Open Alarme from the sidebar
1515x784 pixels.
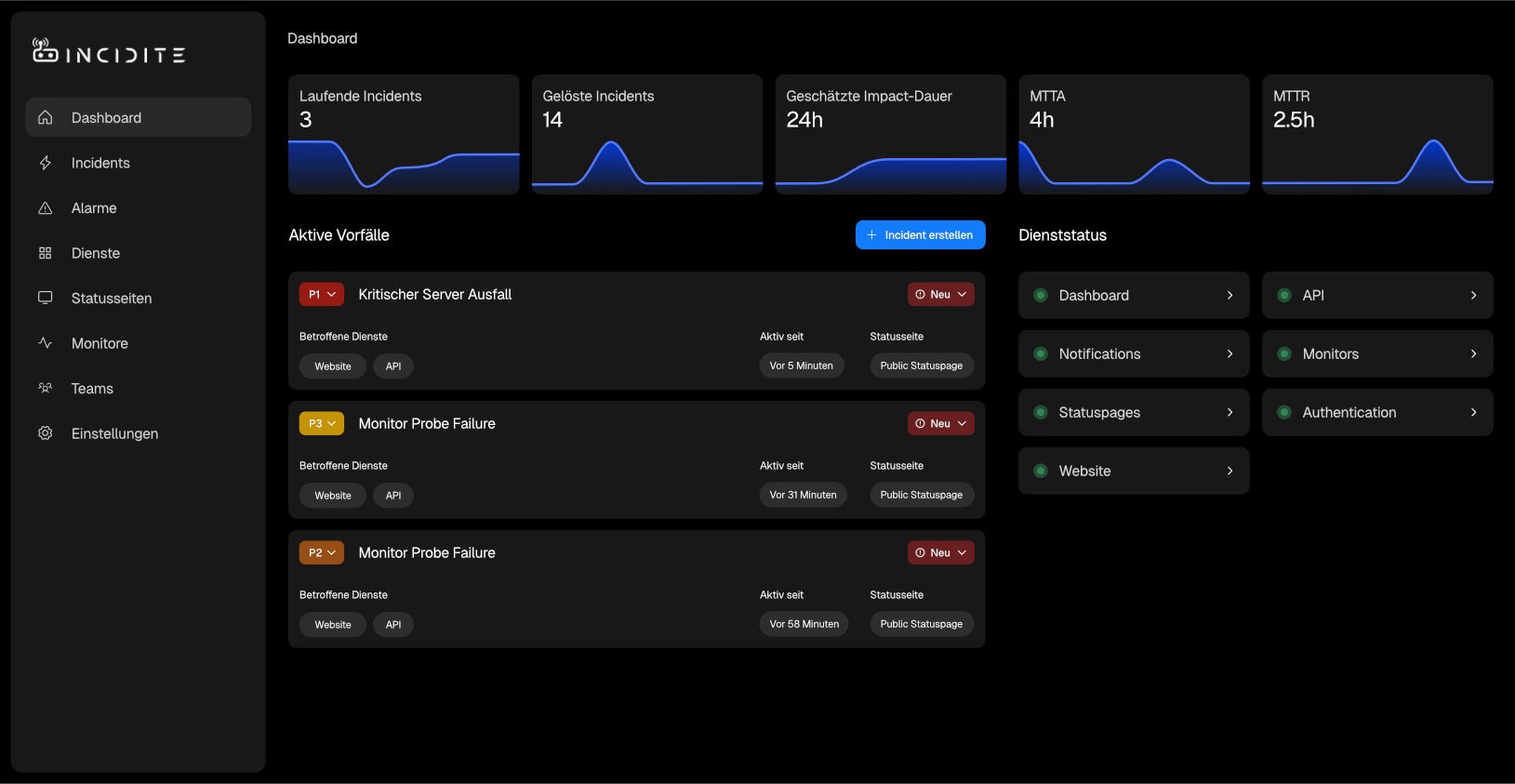click(138, 208)
